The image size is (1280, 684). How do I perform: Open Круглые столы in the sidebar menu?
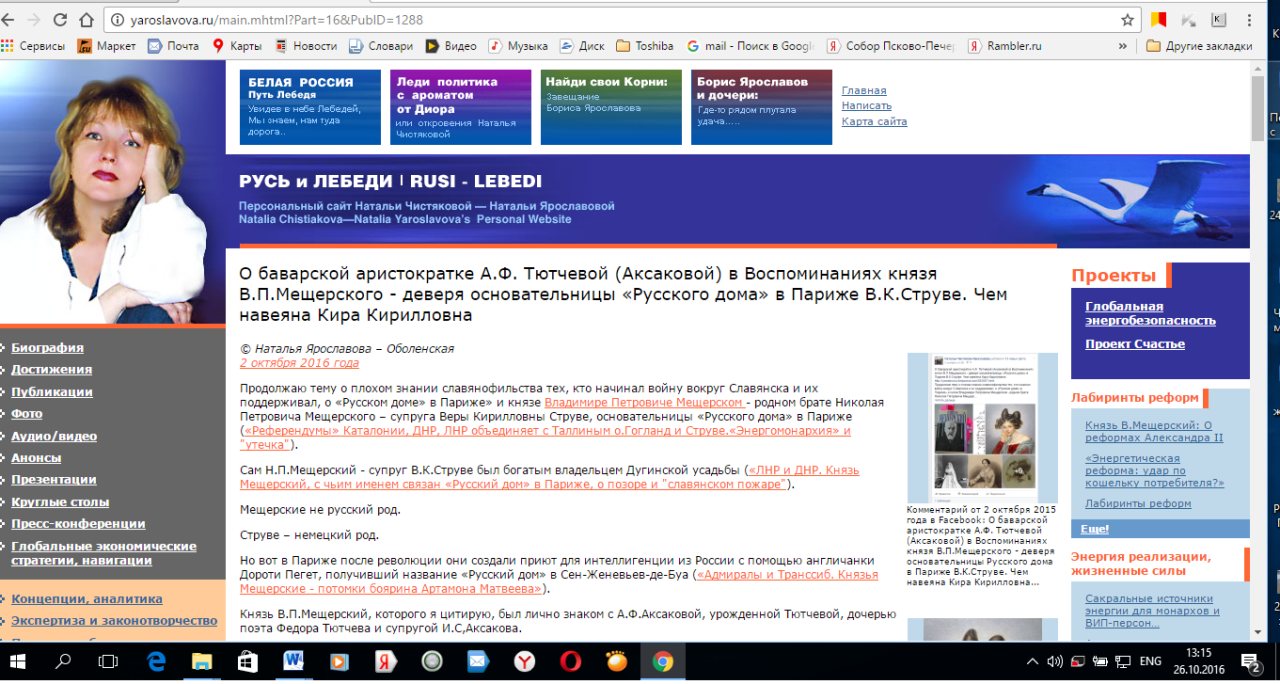pyautogui.click(x=60, y=502)
